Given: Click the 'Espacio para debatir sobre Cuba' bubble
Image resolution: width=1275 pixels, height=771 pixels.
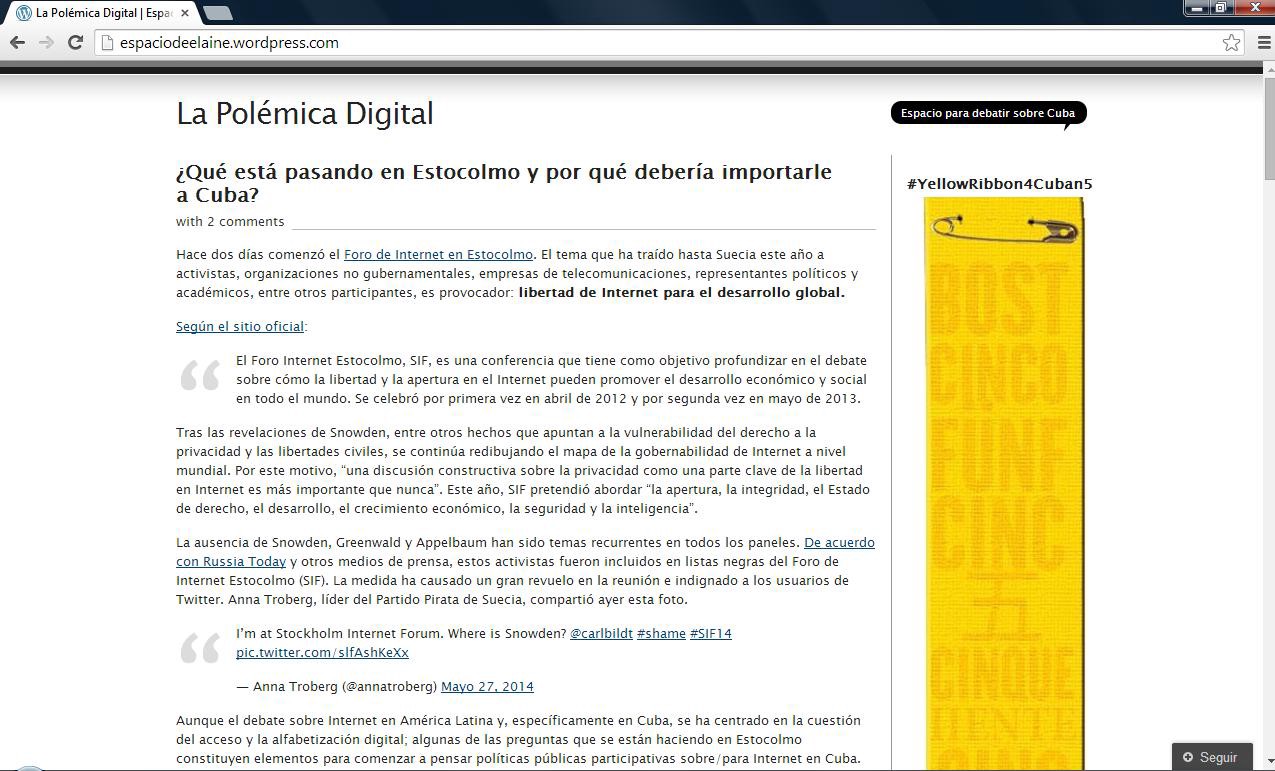Looking at the screenshot, I should (988, 113).
